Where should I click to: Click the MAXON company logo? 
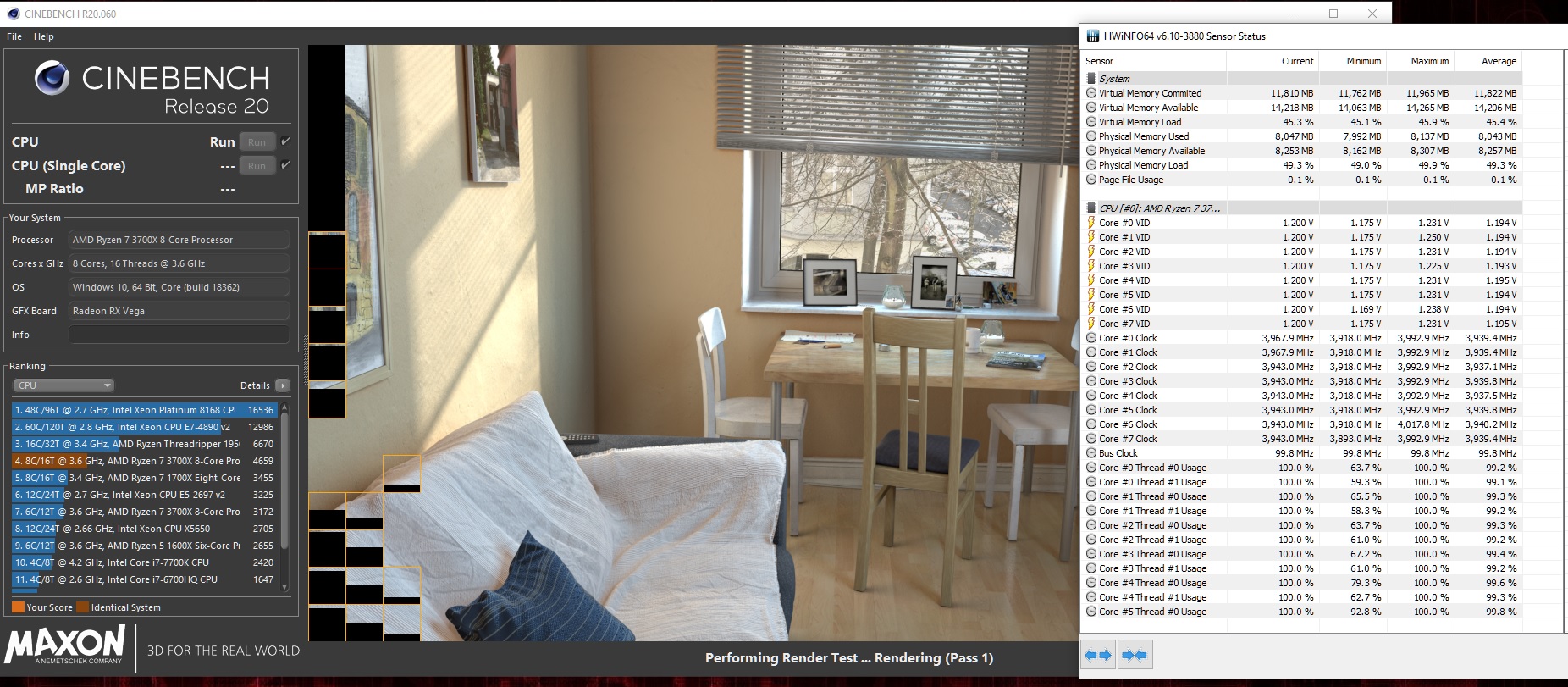point(65,645)
